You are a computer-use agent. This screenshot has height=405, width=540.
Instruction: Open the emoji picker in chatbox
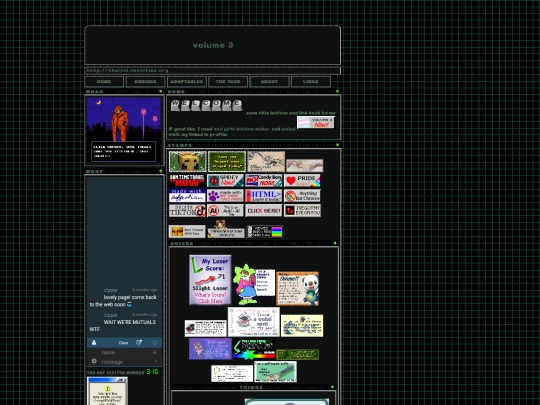pos(94,361)
